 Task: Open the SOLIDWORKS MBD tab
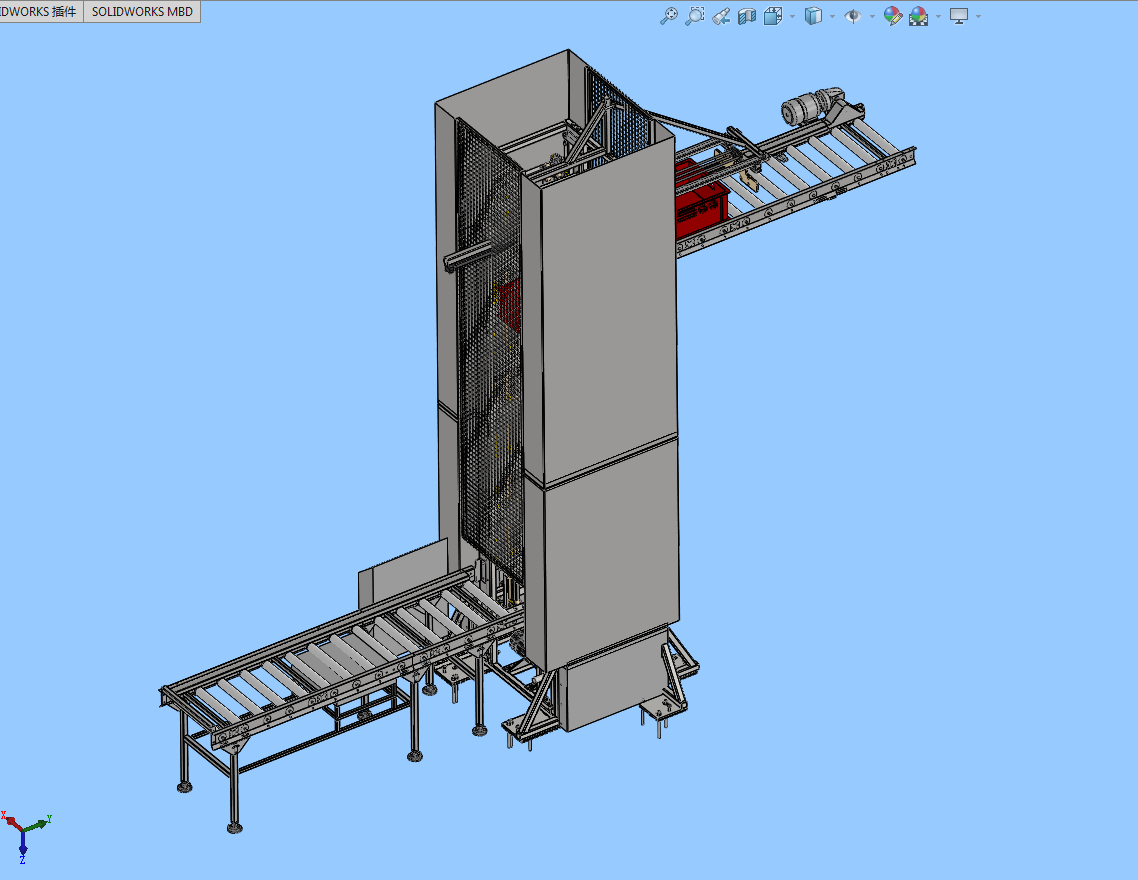(142, 12)
